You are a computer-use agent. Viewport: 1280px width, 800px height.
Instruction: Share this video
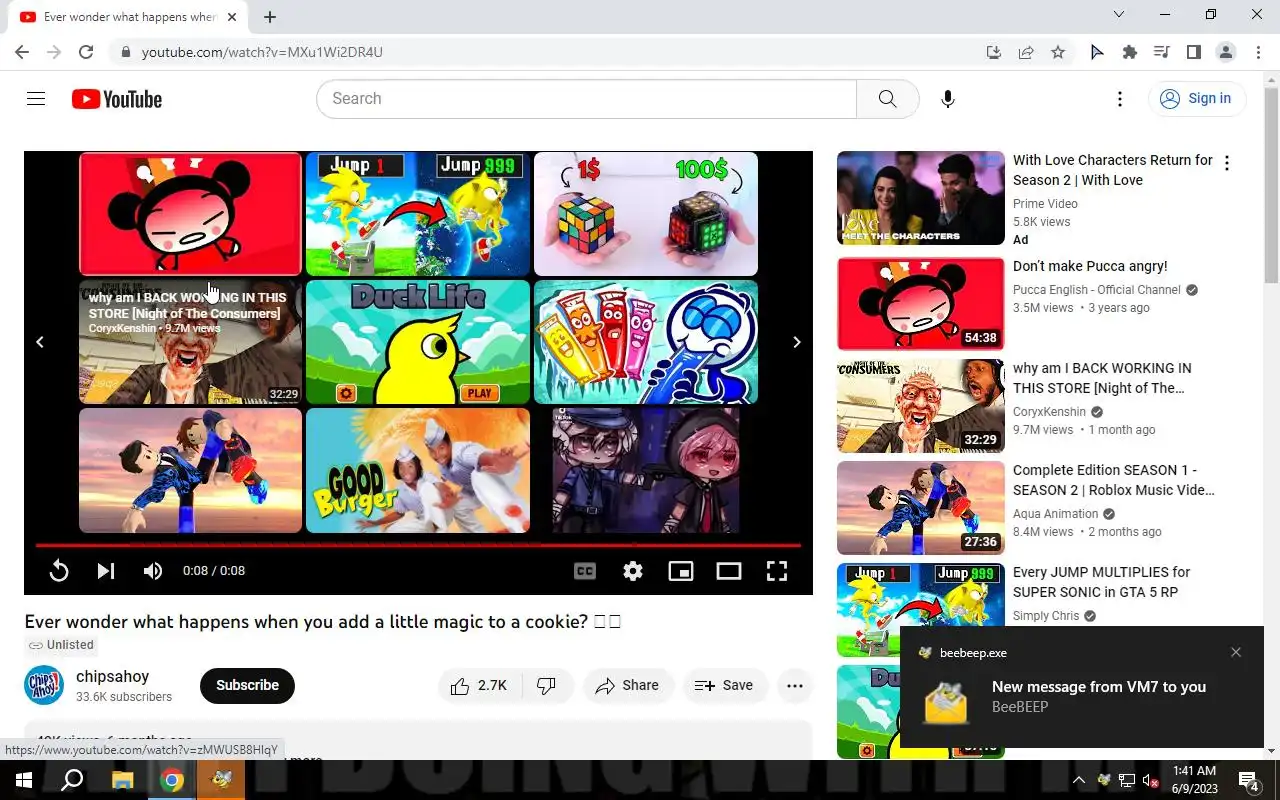627,686
